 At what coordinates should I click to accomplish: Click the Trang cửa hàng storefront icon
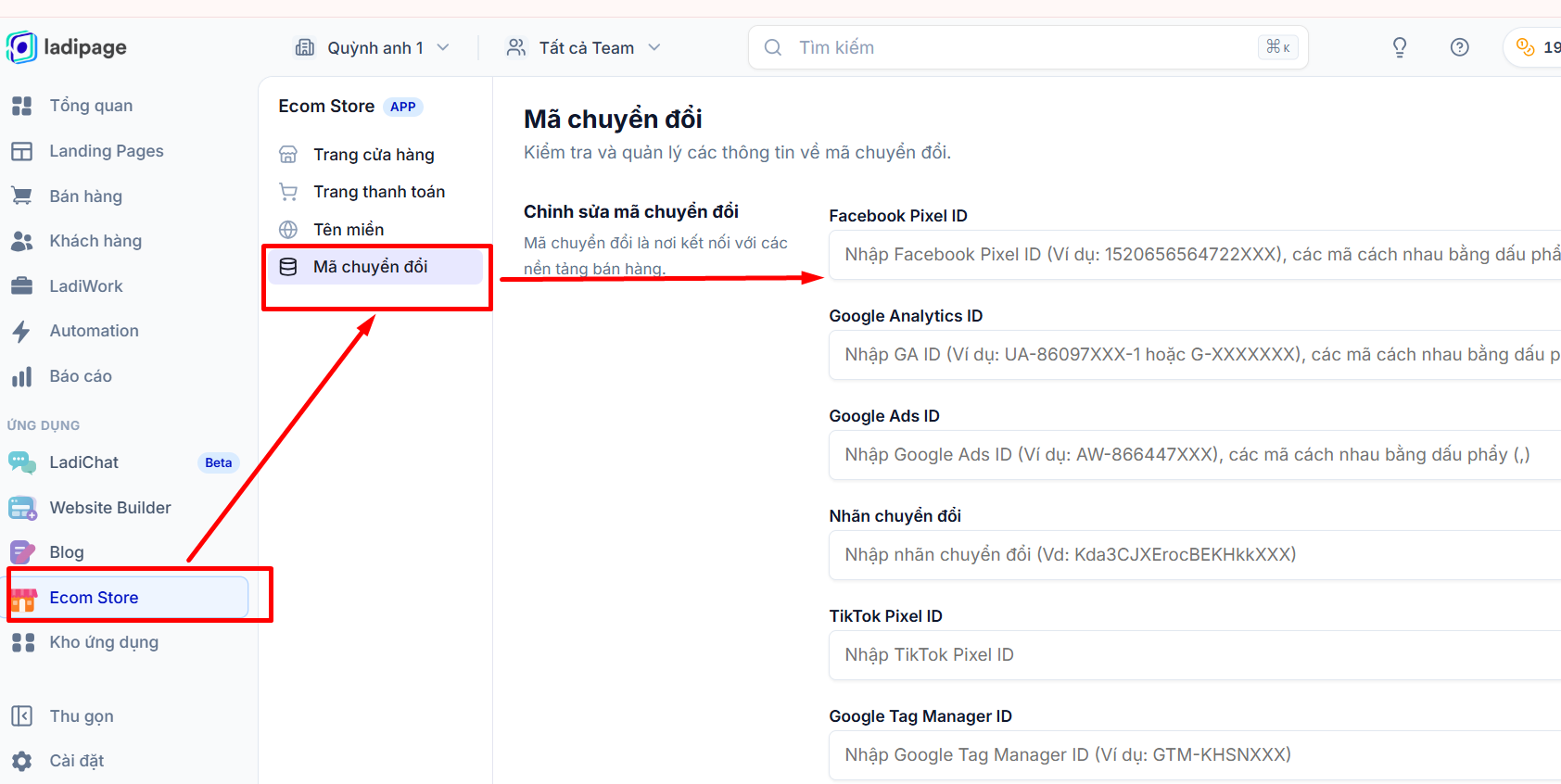288,155
